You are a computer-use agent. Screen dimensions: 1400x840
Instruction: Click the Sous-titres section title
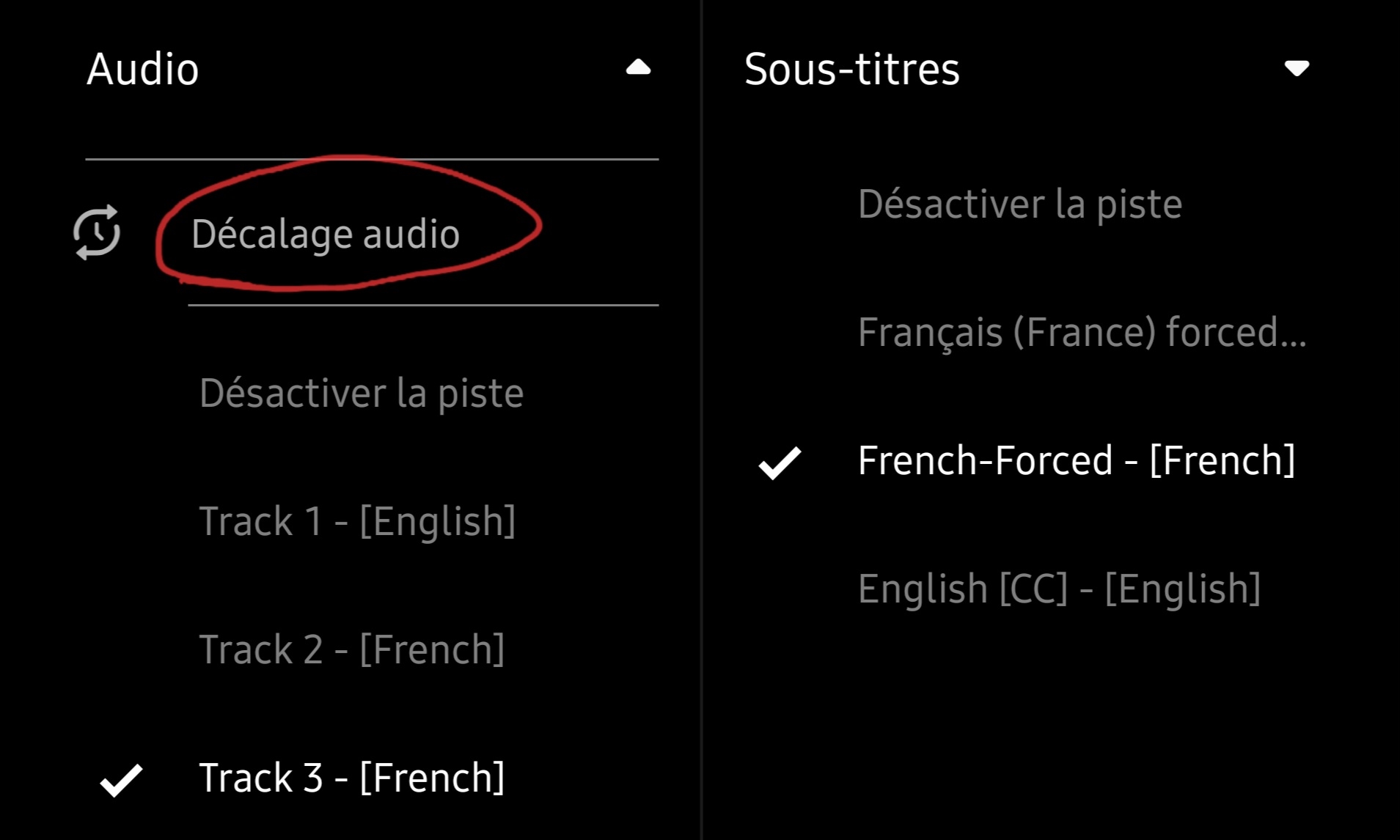click(851, 69)
